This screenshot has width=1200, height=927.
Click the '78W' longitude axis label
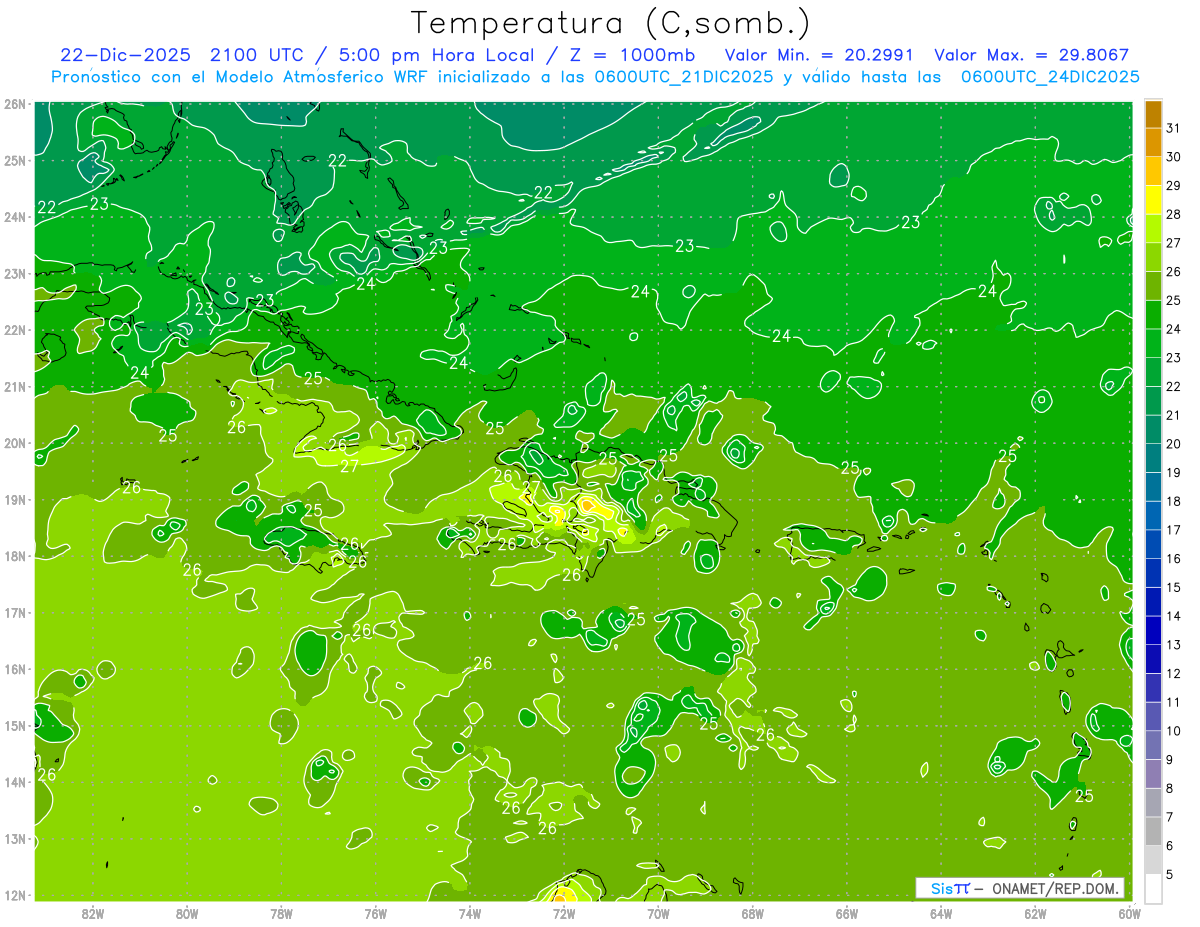pos(281,913)
